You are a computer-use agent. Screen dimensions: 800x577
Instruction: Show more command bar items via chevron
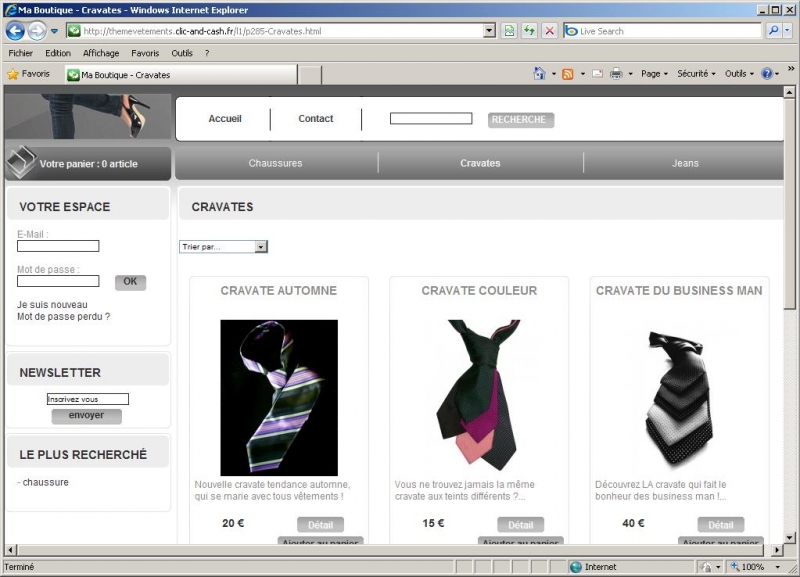pos(791,68)
